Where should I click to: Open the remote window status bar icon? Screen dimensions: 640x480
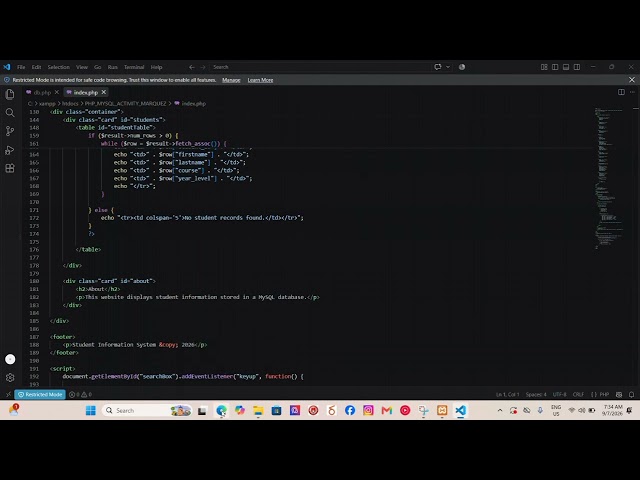[8, 394]
